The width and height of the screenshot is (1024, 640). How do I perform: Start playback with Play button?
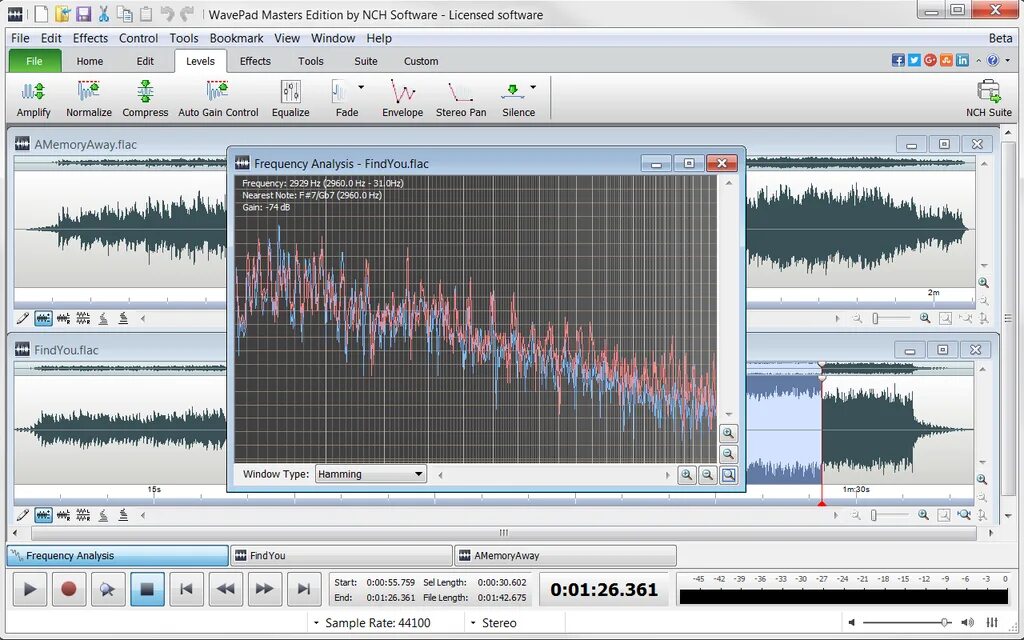click(x=29, y=589)
